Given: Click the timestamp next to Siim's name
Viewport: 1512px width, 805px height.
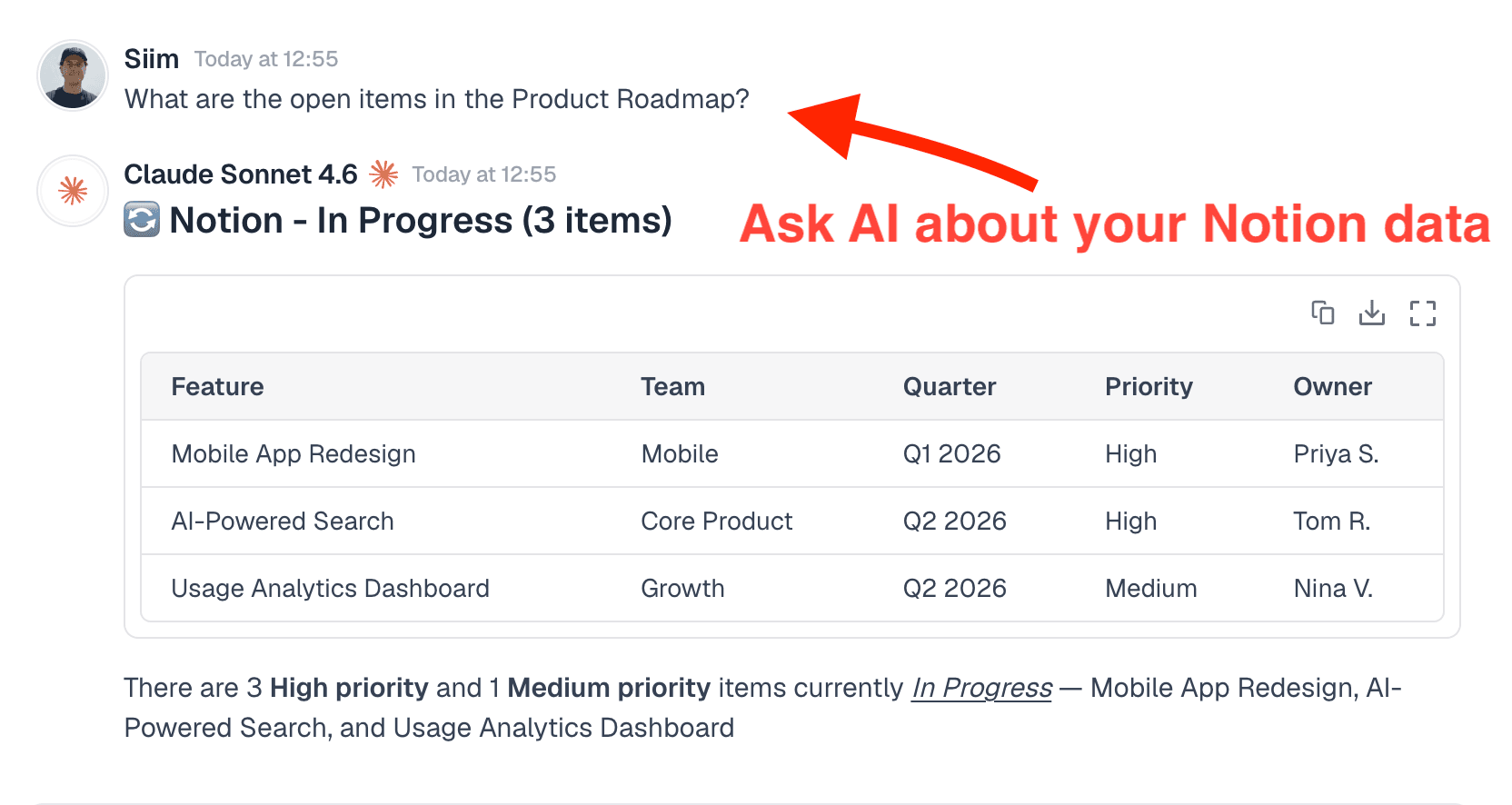Looking at the screenshot, I should pyautogui.click(x=265, y=58).
